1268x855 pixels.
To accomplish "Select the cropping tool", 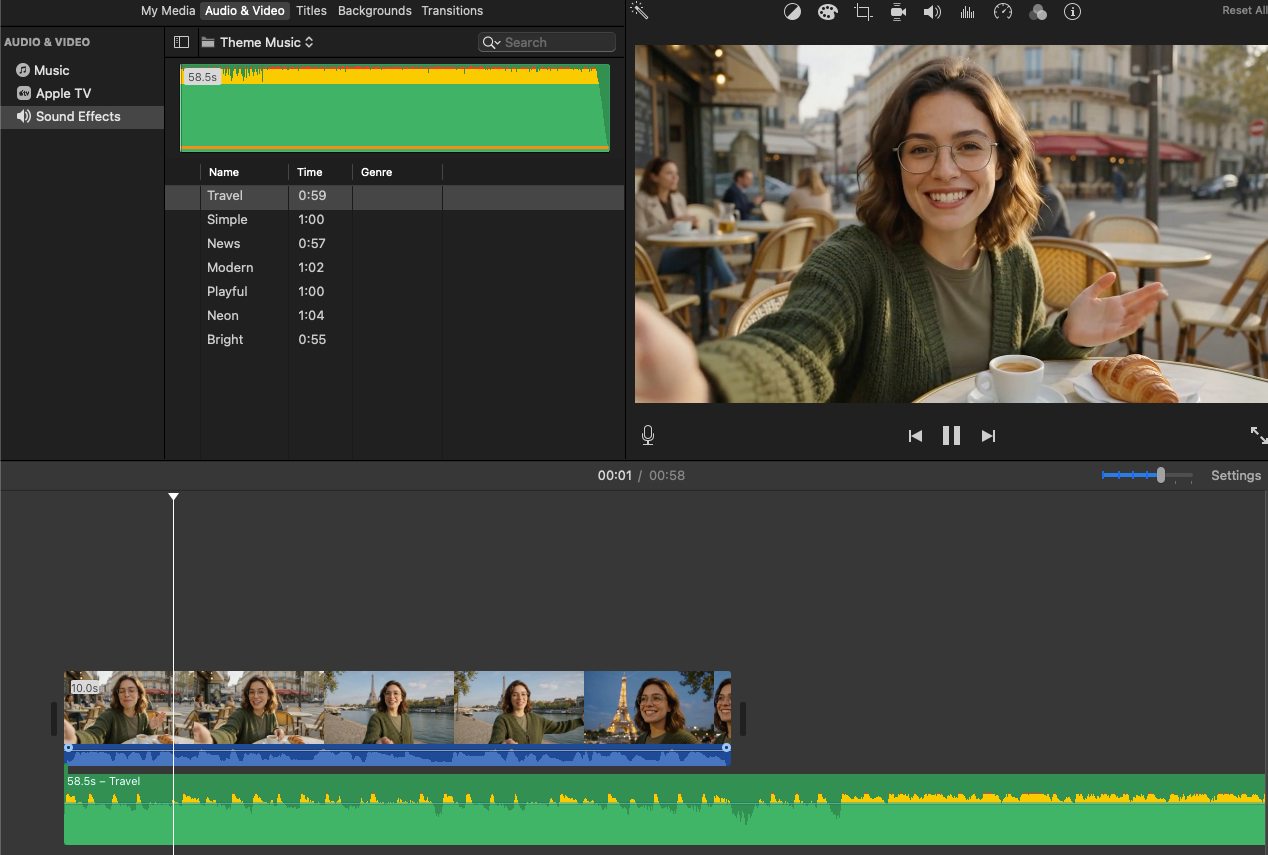I will click(863, 12).
